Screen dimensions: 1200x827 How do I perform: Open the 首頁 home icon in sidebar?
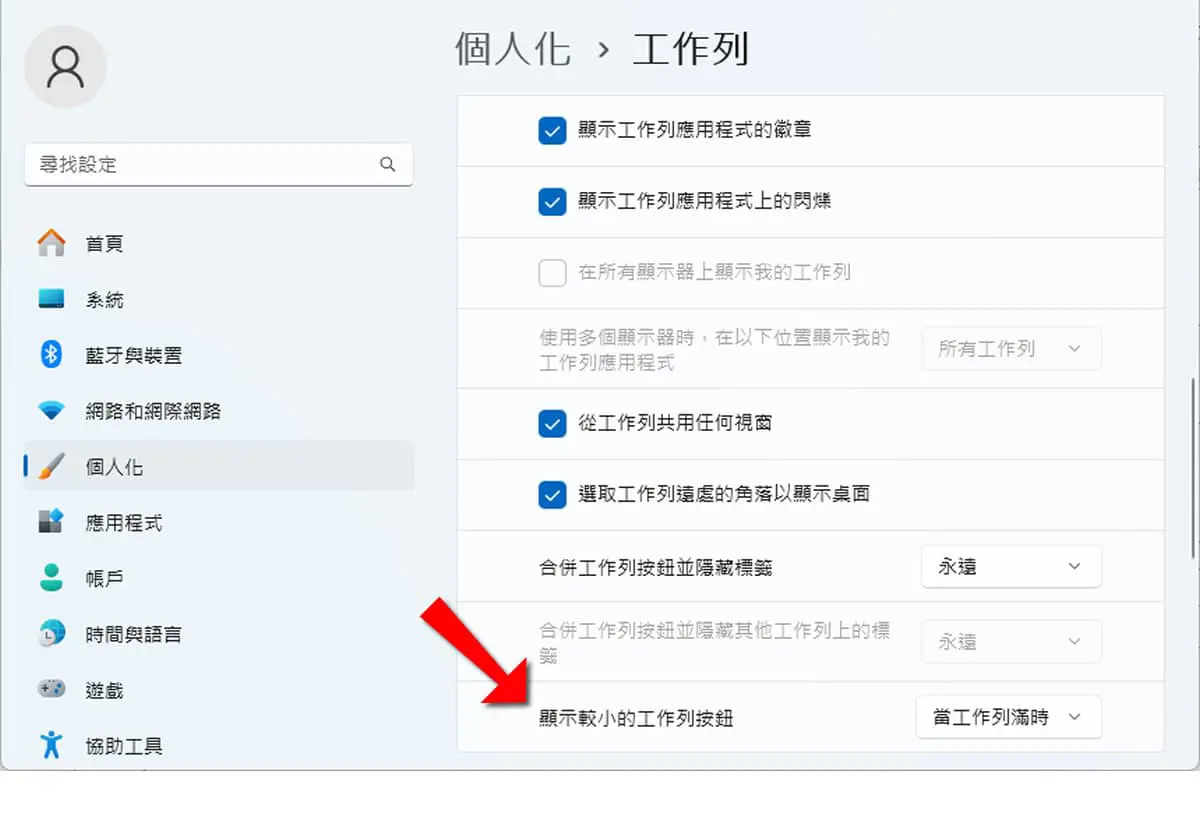(x=51, y=243)
